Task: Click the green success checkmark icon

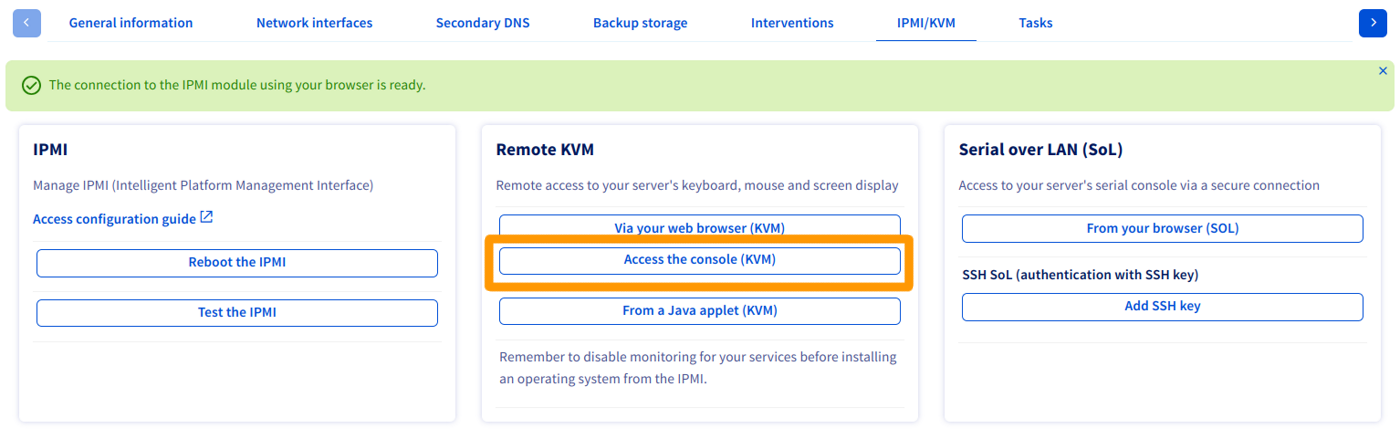Action: [x=31, y=86]
